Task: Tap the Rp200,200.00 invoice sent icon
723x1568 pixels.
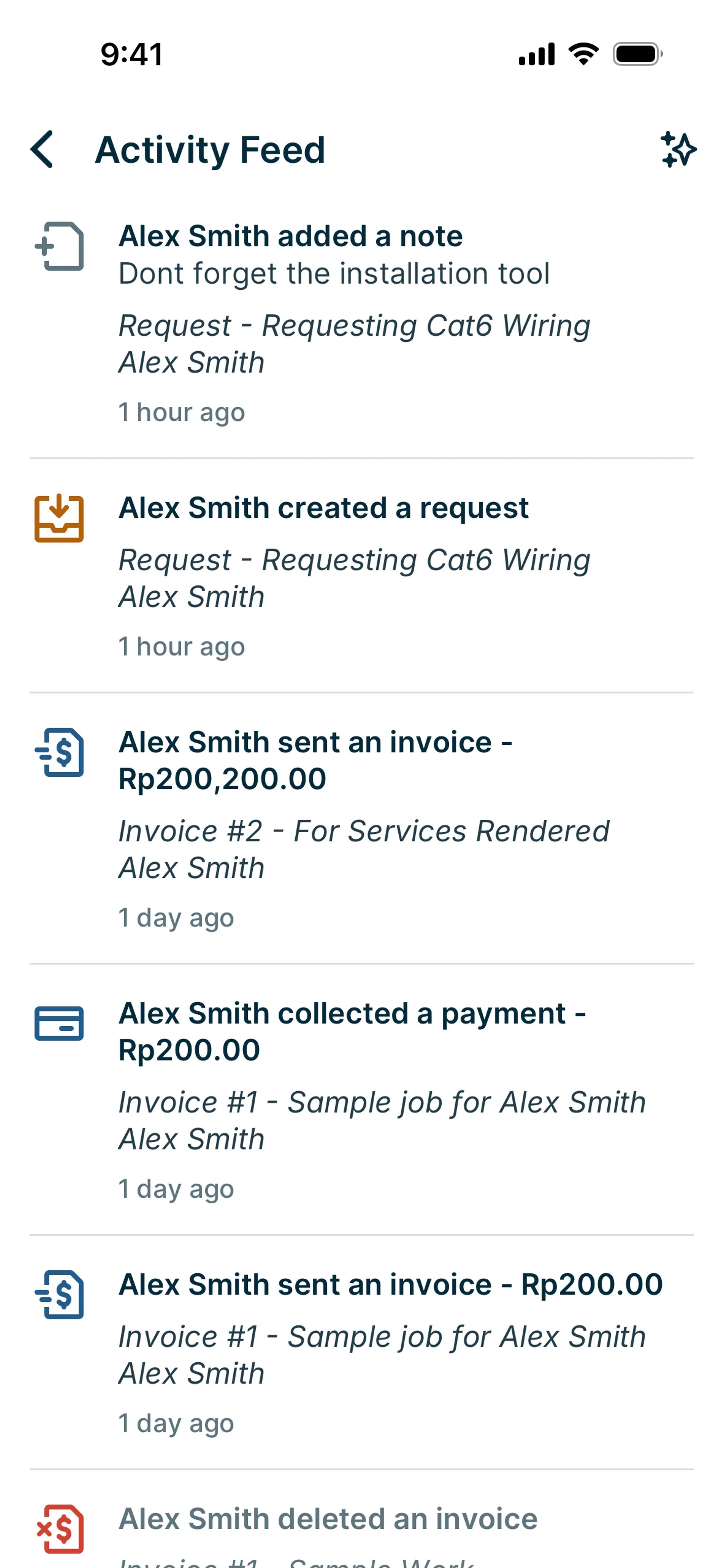Action: (59, 752)
